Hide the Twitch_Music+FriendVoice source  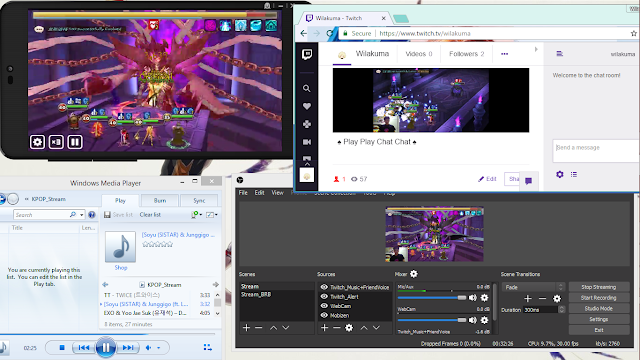(x=324, y=287)
